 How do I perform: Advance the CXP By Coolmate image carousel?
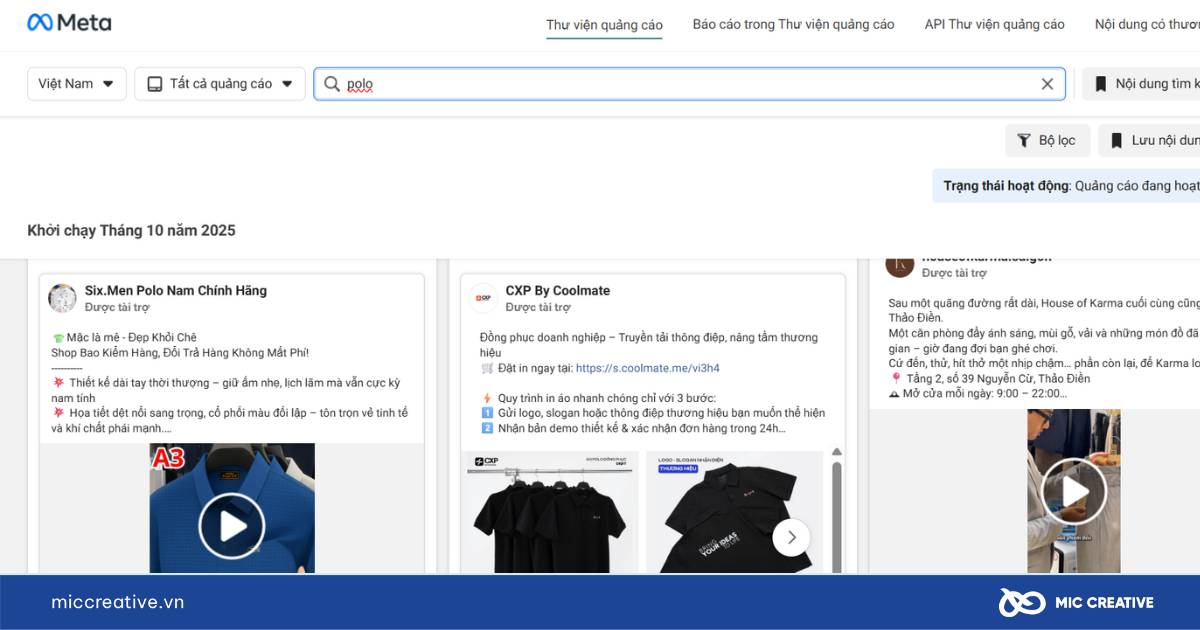point(791,537)
